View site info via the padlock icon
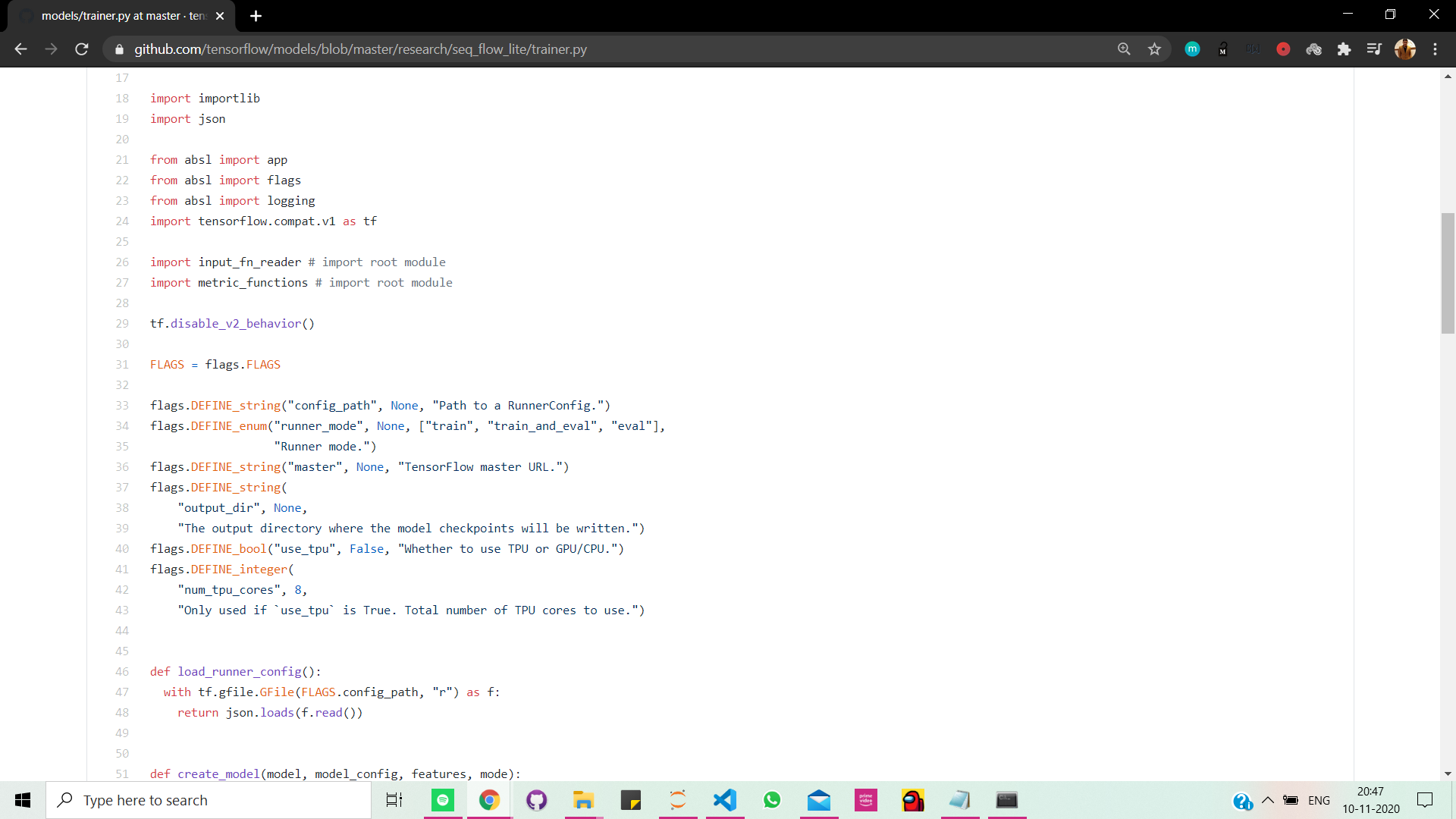The image size is (1456, 819). click(119, 49)
